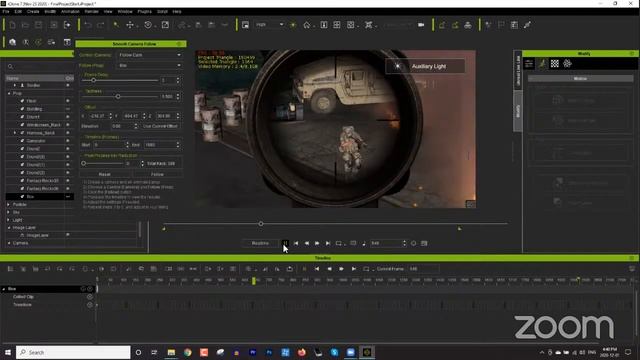Open the atom-shaped physics tab in Modify
The image size is (640, 360).
[567, 63]
